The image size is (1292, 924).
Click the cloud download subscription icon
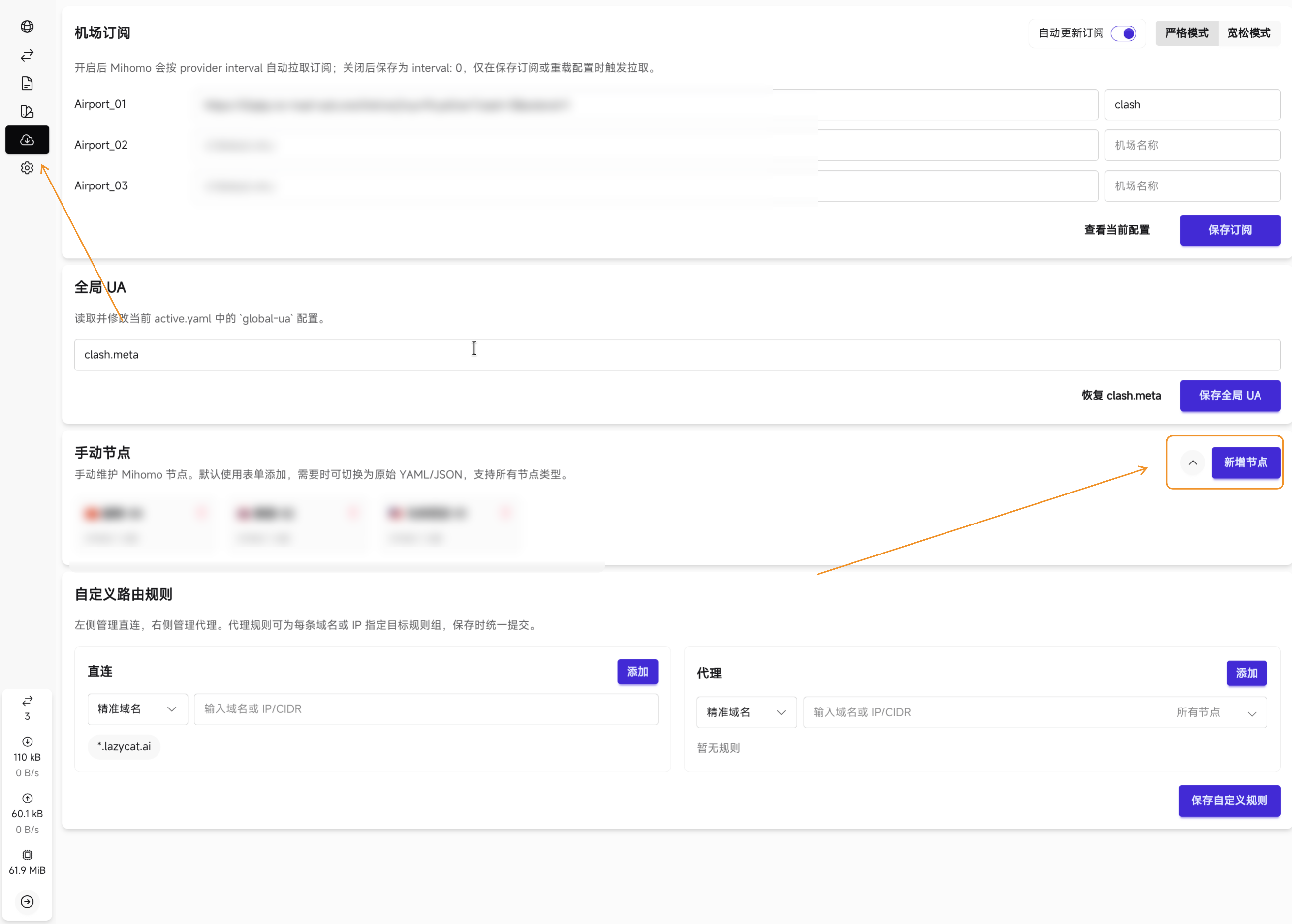[x=27, y=139]
